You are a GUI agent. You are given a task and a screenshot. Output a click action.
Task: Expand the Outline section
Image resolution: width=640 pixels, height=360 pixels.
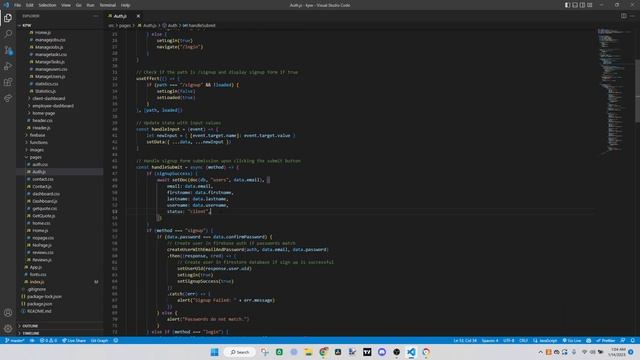30,326
